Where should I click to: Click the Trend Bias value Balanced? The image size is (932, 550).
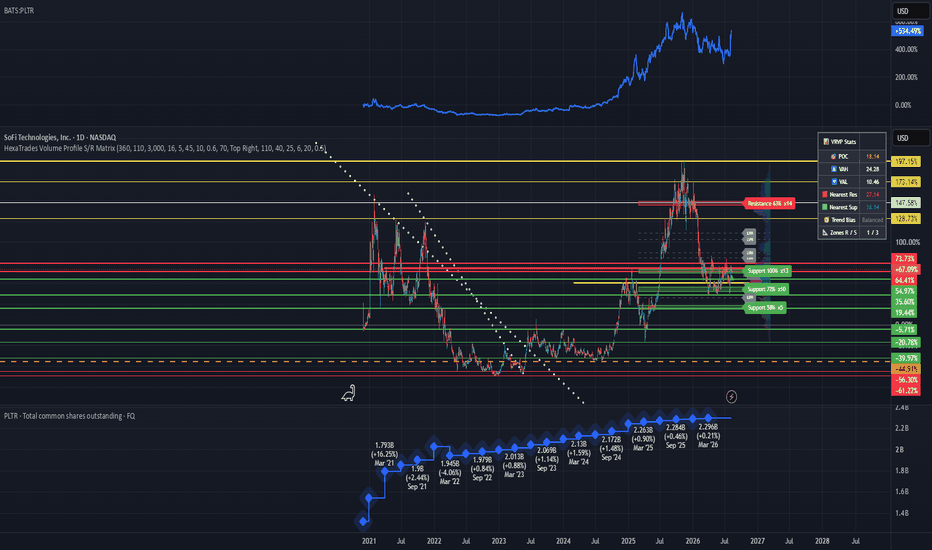(x=872, y=220)
